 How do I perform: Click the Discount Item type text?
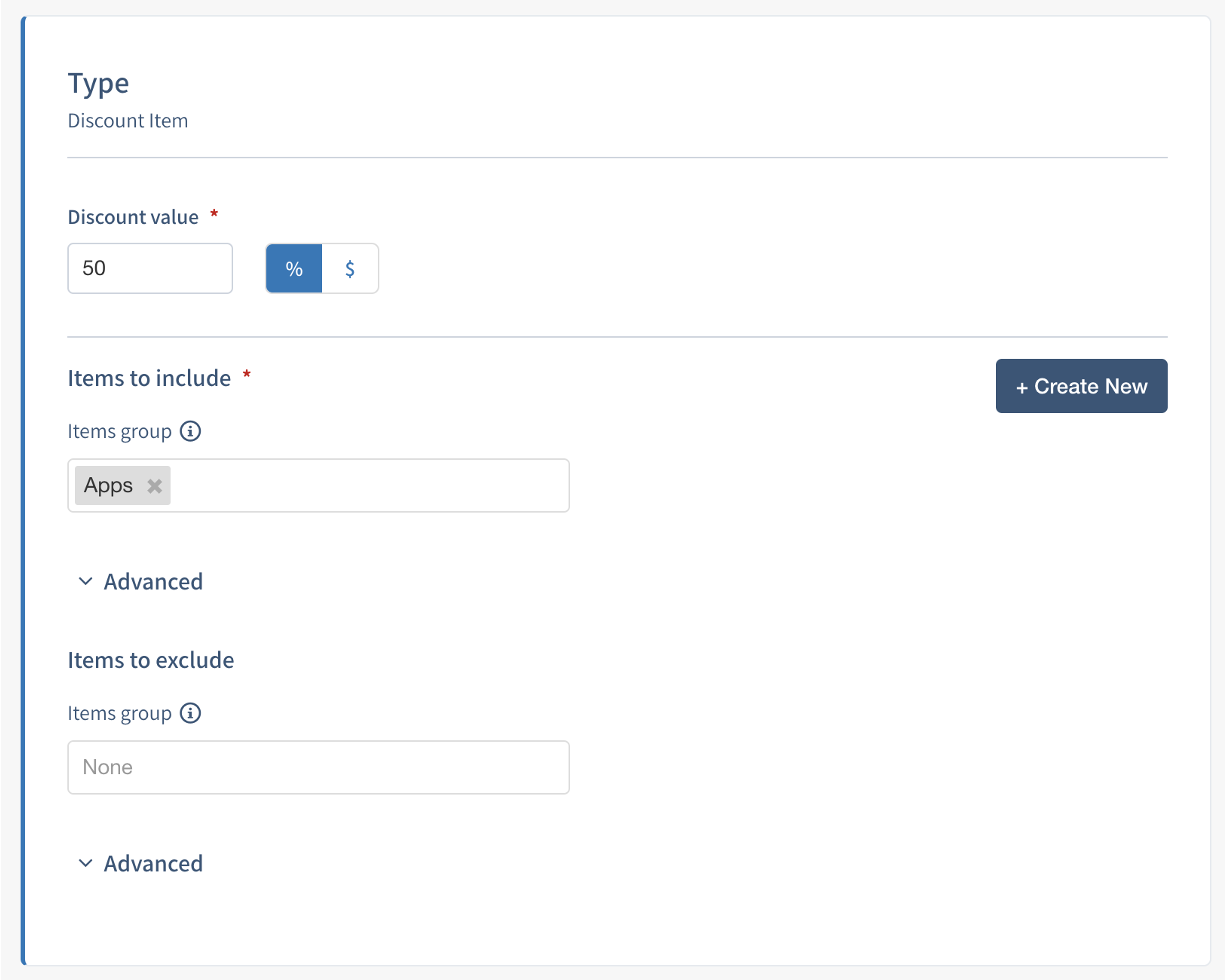(128, 121)
